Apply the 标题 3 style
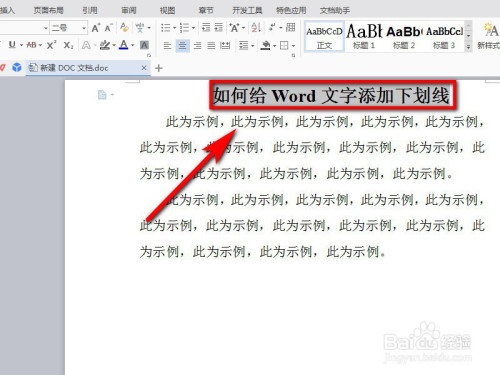 click(444, 37)
